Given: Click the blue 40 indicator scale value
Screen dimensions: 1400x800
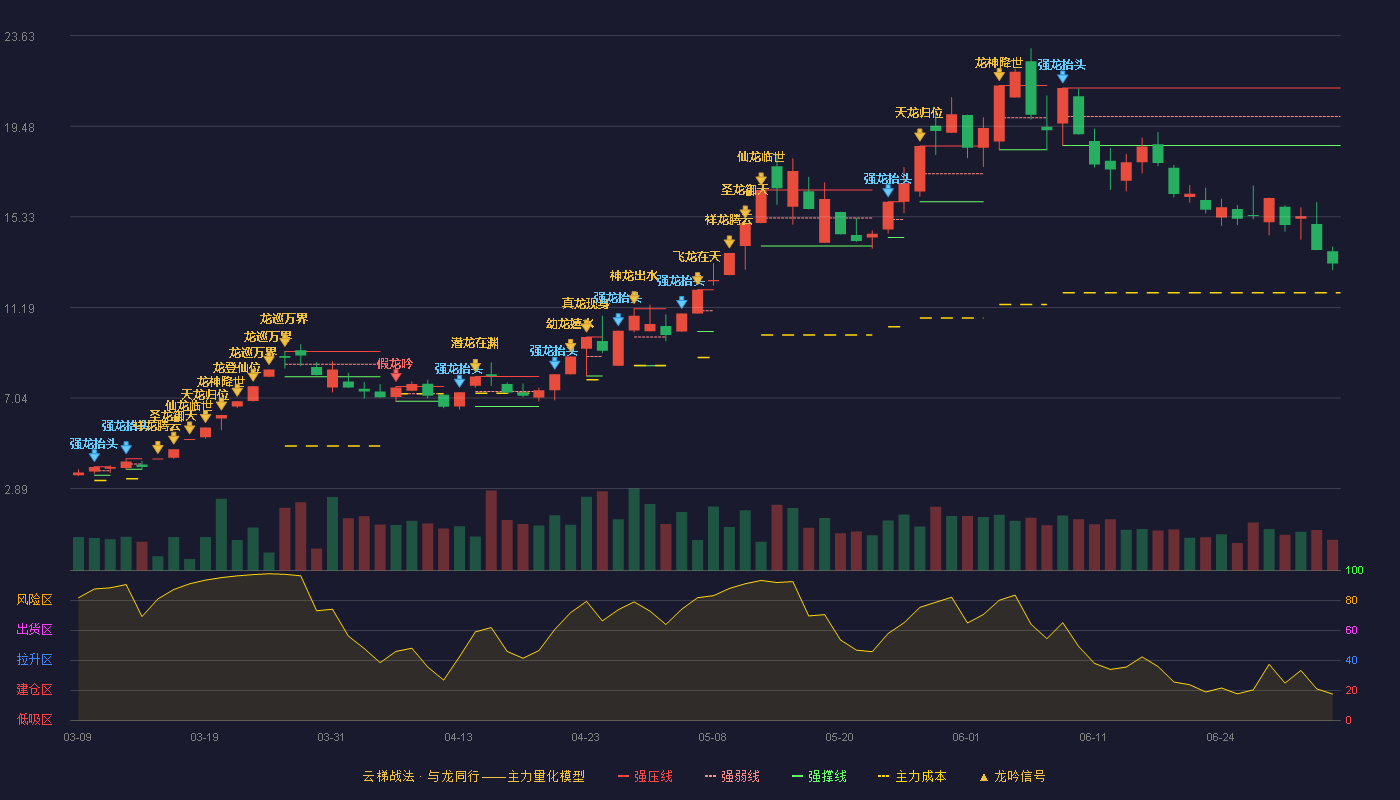Looking at the screenshot, I should (x=1351, y=660).
